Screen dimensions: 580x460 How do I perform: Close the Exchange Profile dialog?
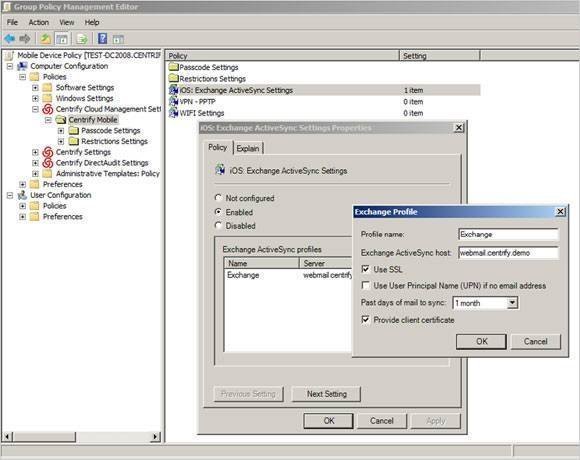[x=560, y=211]
